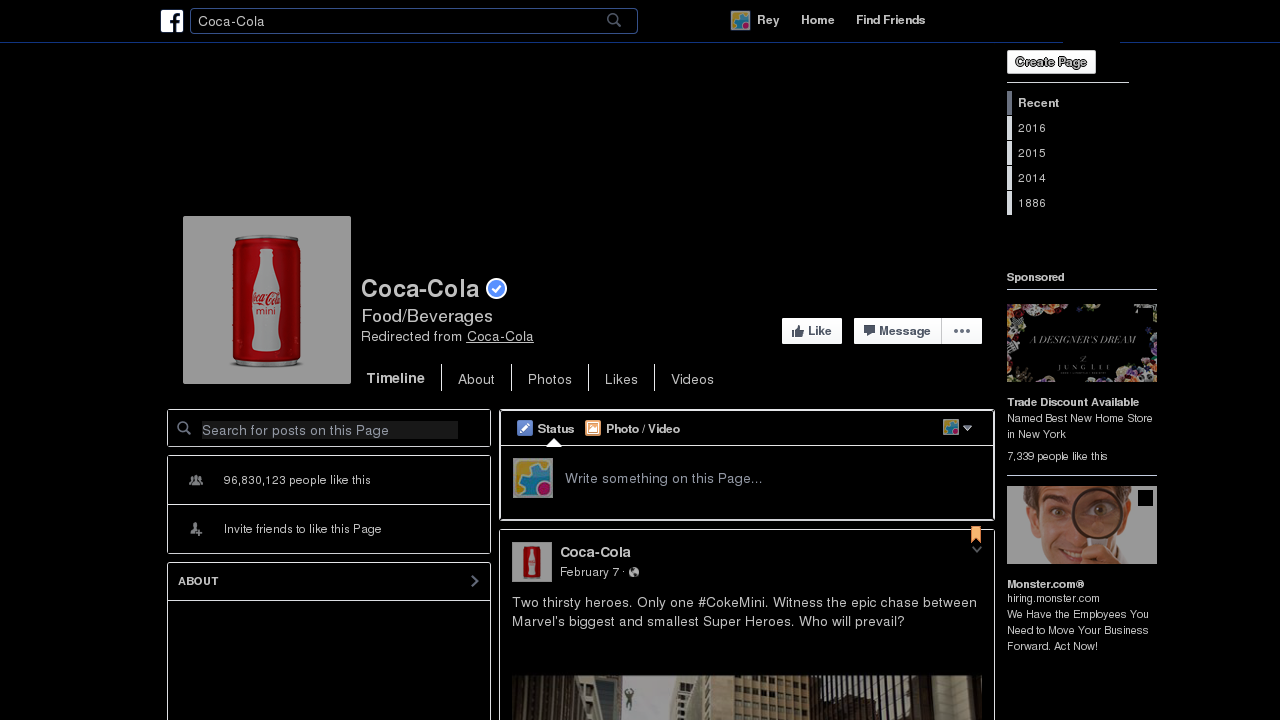The image size is (1280, 720).
Task: Open Find Friends in top navigation
Action: click(x=890, y=20)
